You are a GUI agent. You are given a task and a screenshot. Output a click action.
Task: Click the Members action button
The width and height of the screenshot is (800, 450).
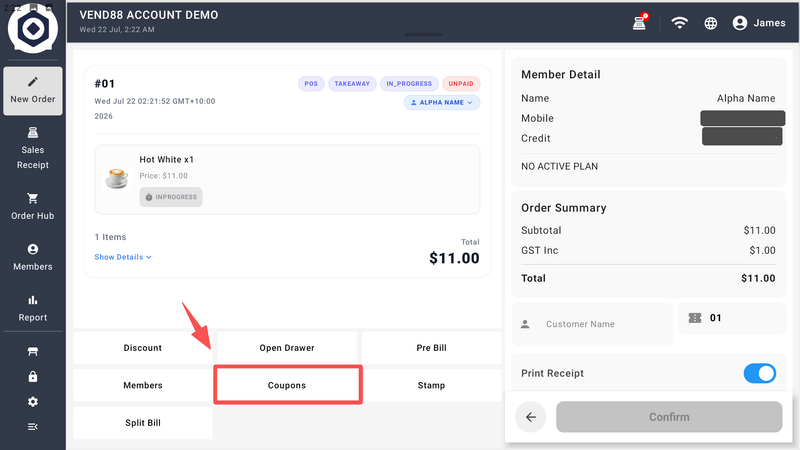point(143,385)
